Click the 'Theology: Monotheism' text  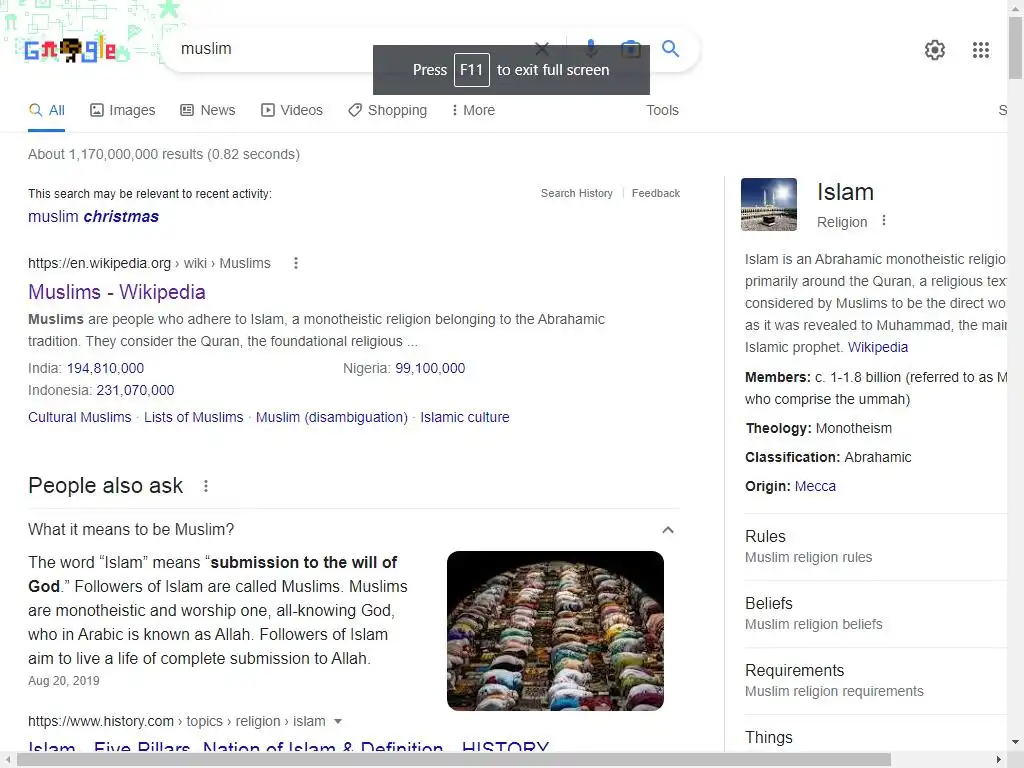[819, 428]
